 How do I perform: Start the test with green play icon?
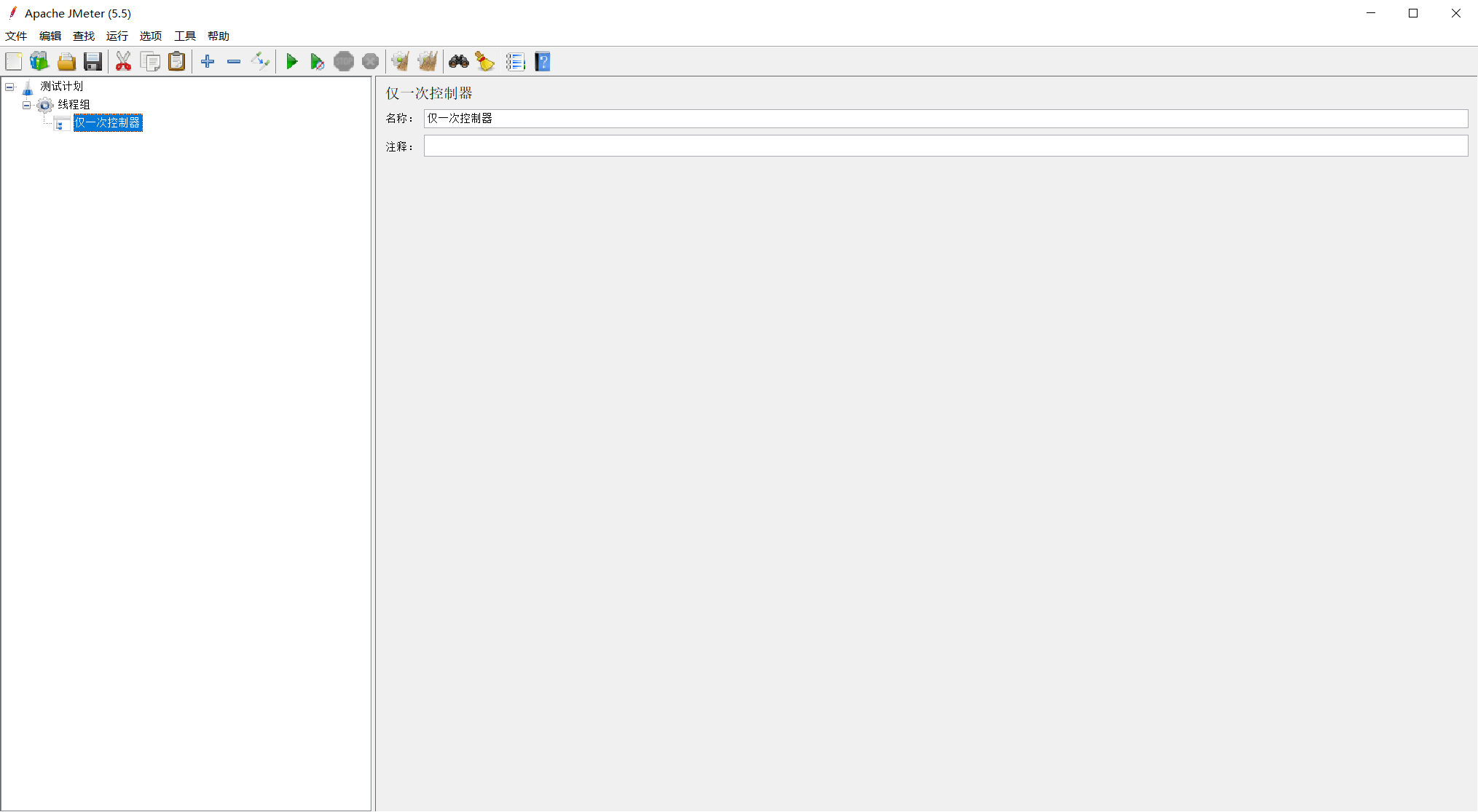(x=291, y=62)
